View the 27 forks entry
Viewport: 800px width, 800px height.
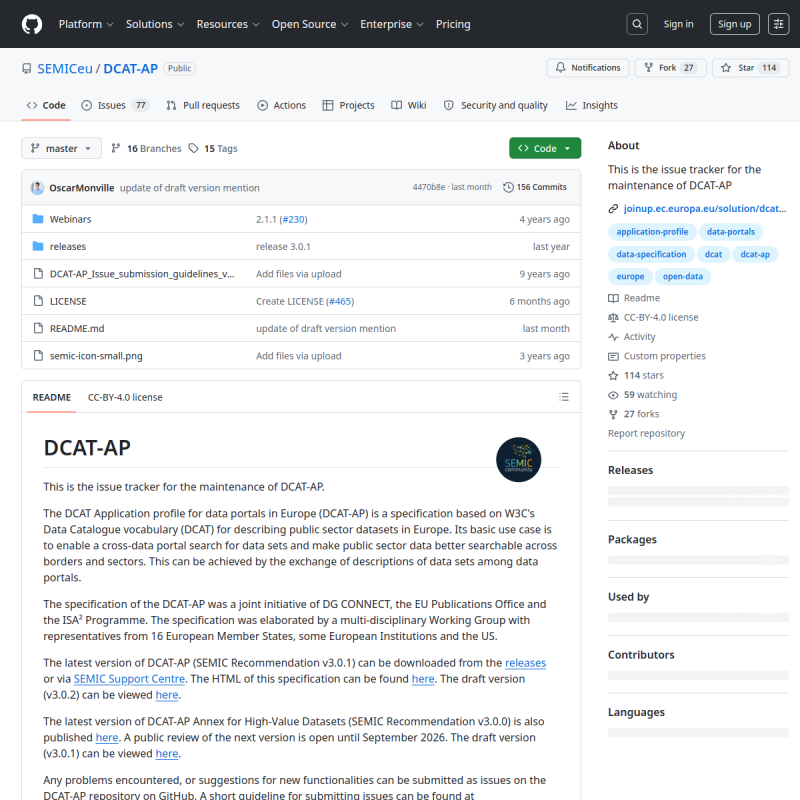point(634,414)
